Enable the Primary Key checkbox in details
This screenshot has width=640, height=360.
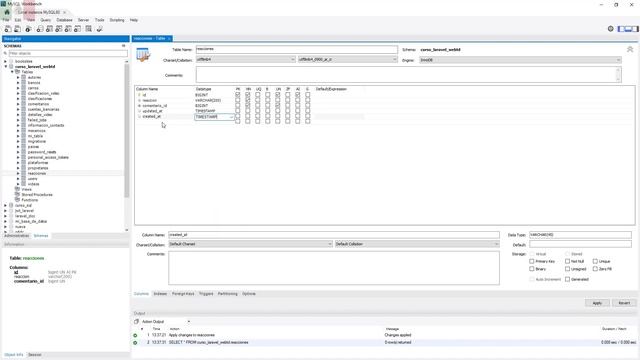click(531, 261)
